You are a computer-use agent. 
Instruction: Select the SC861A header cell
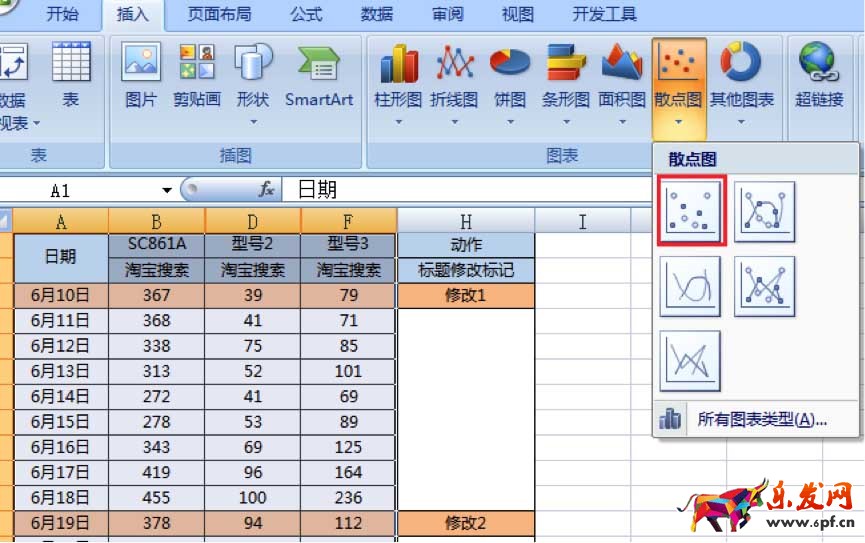(x=157, y=244)
